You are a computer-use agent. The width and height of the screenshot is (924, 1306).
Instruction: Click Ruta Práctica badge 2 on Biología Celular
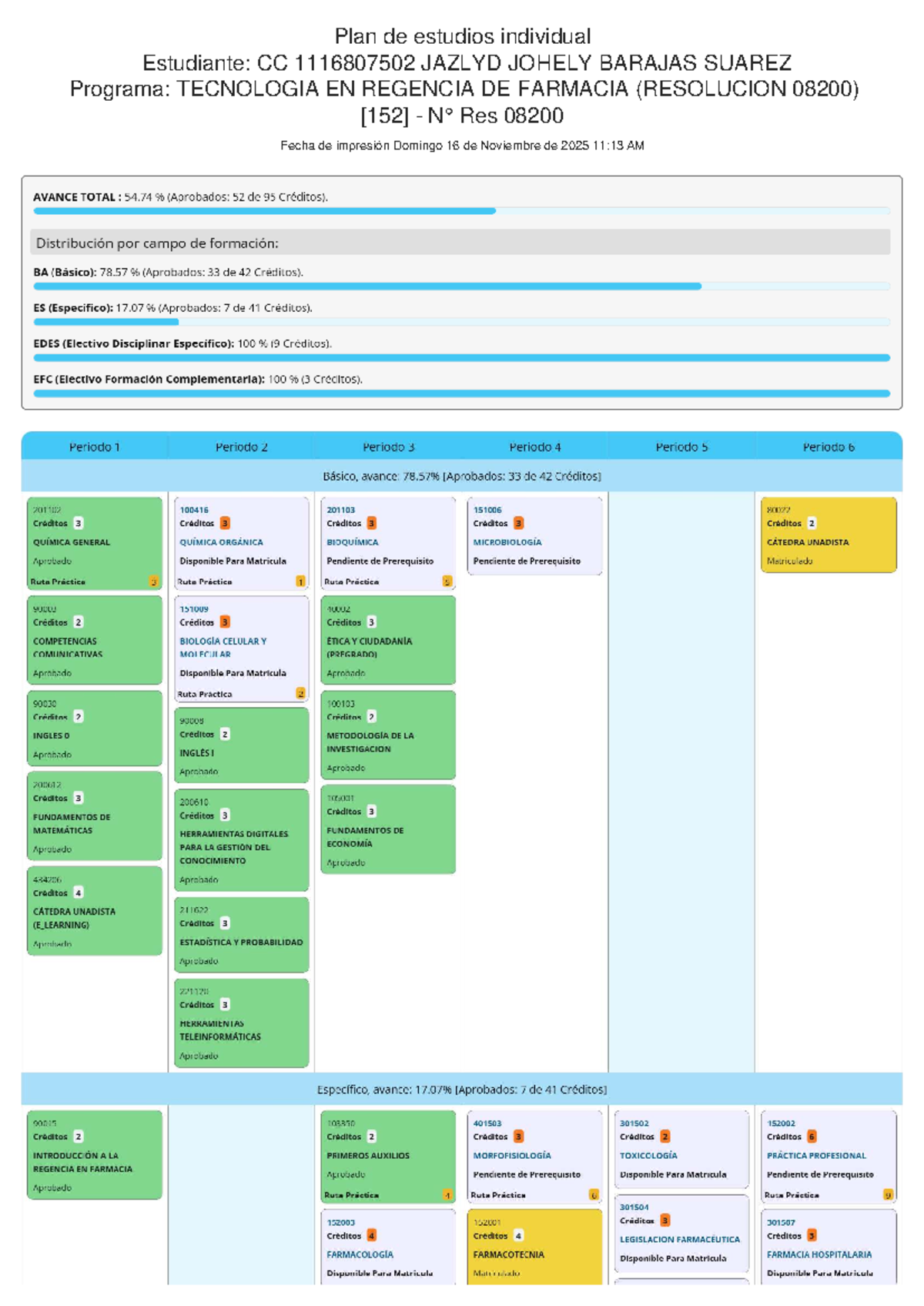tap(300, 693)
